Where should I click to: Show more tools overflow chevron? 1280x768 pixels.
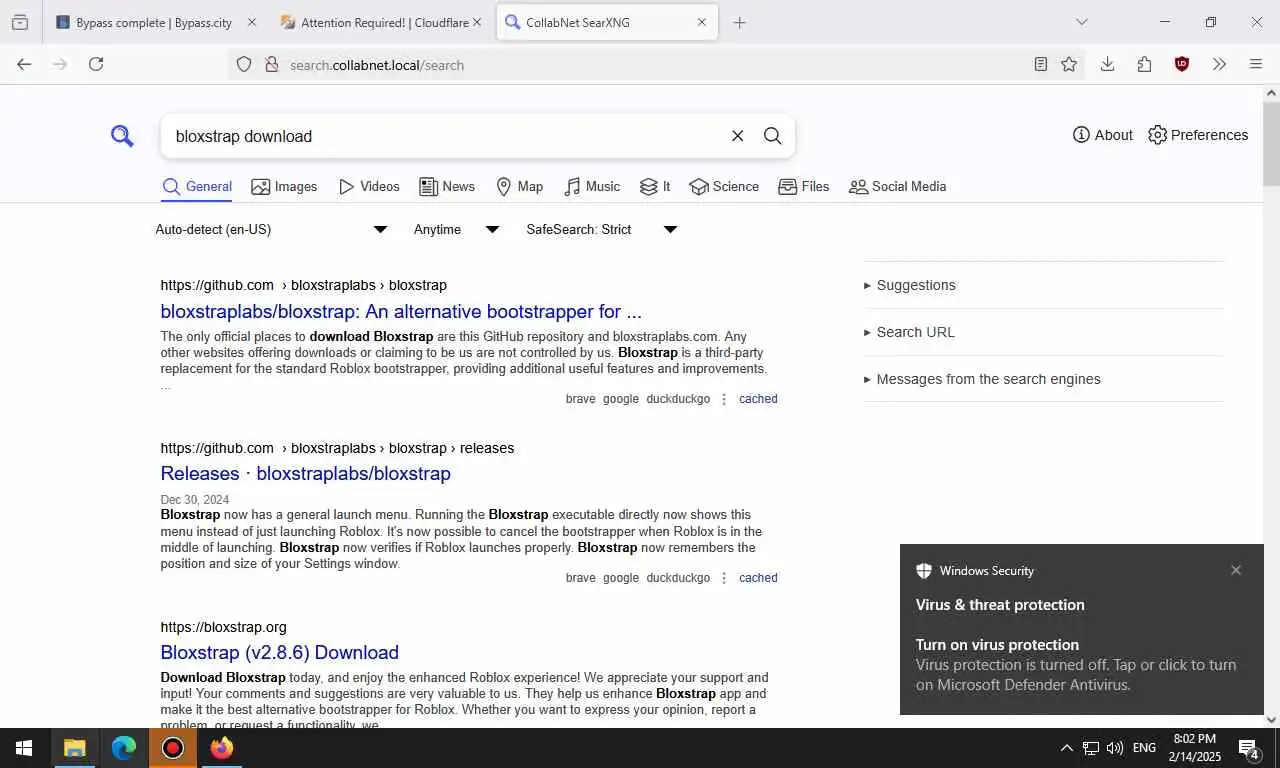pos(1219,64)
